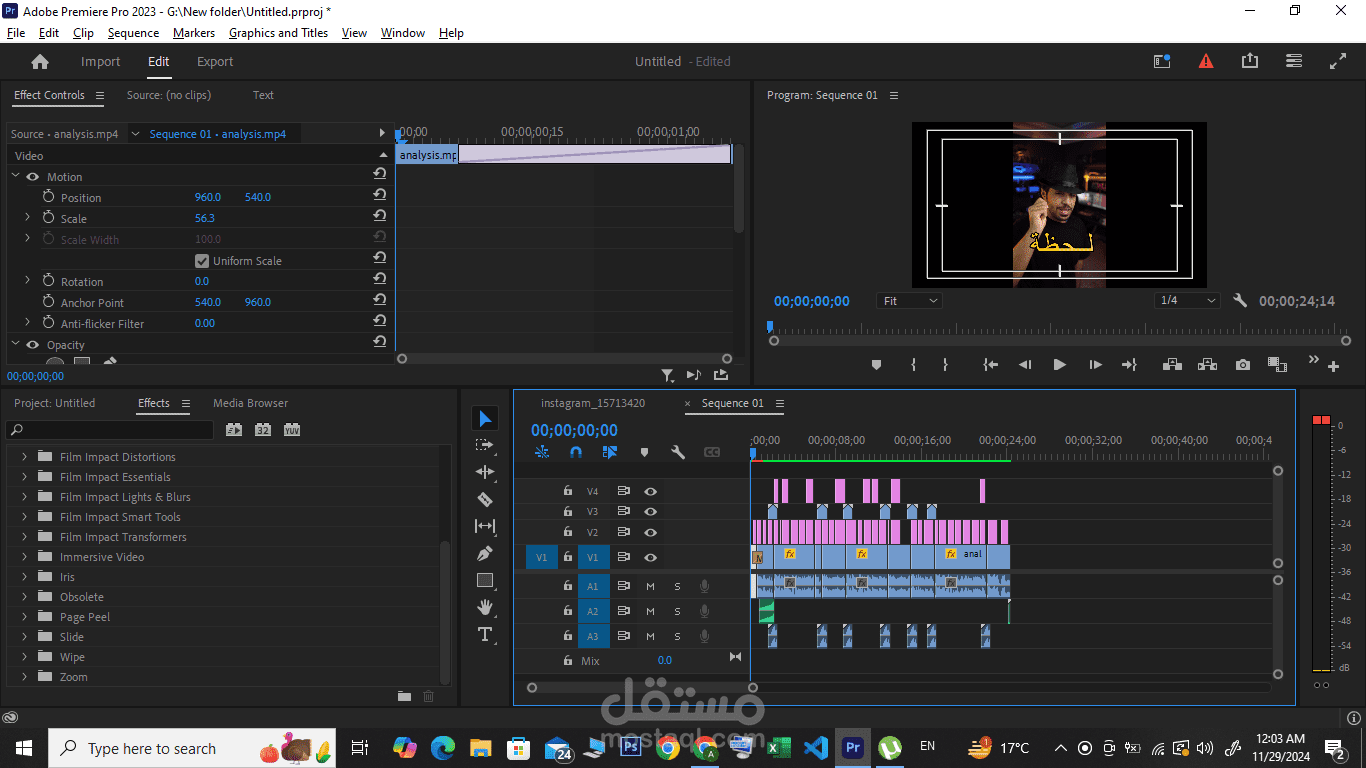This screenshot has height=768, width=1366.
Task: Open the Effect Controls panel menu
Action: pyautogui.click(x=100, y=96)
